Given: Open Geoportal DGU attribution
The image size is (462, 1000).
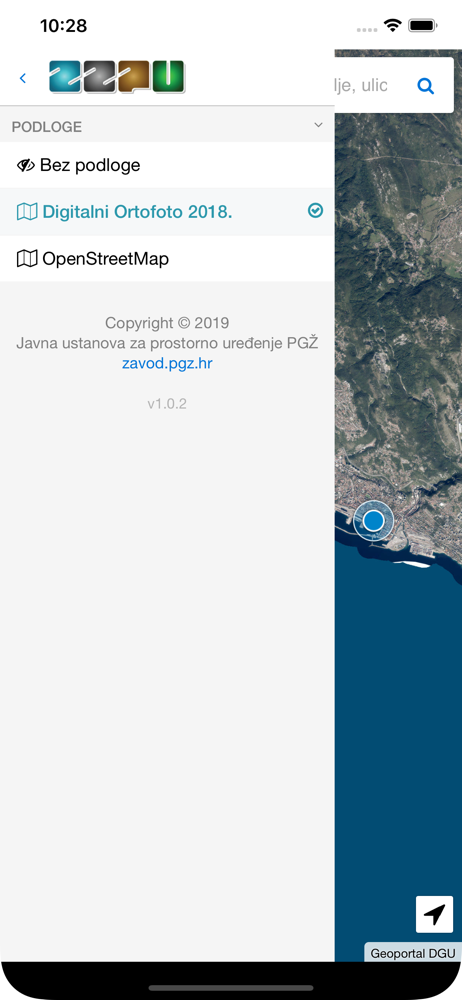Looking at the screenshot, I should click(x=413, y=953).
